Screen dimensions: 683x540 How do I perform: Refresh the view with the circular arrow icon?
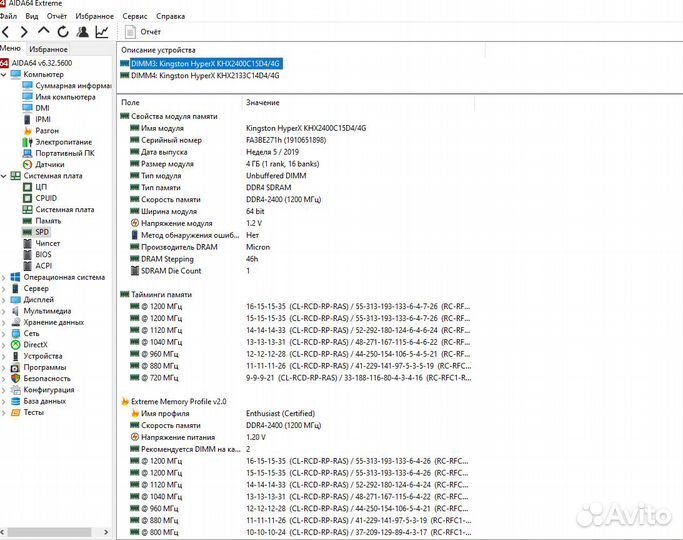[x=63, y=32]
